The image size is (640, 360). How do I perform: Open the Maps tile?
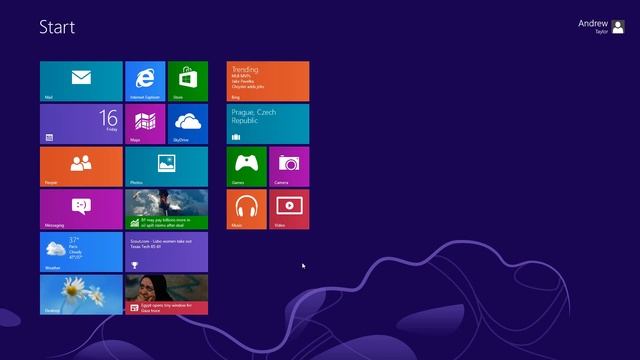point(145,124)
